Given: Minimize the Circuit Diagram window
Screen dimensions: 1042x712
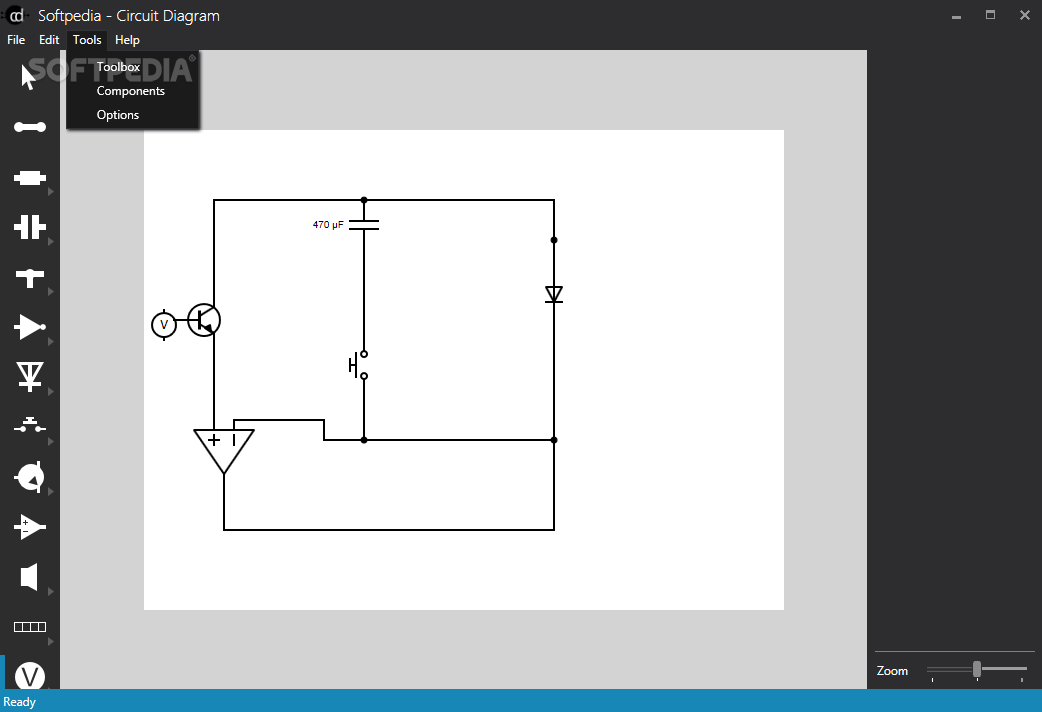Looking at the screenshot, I should pyautogui.click(x=956, y=15).
